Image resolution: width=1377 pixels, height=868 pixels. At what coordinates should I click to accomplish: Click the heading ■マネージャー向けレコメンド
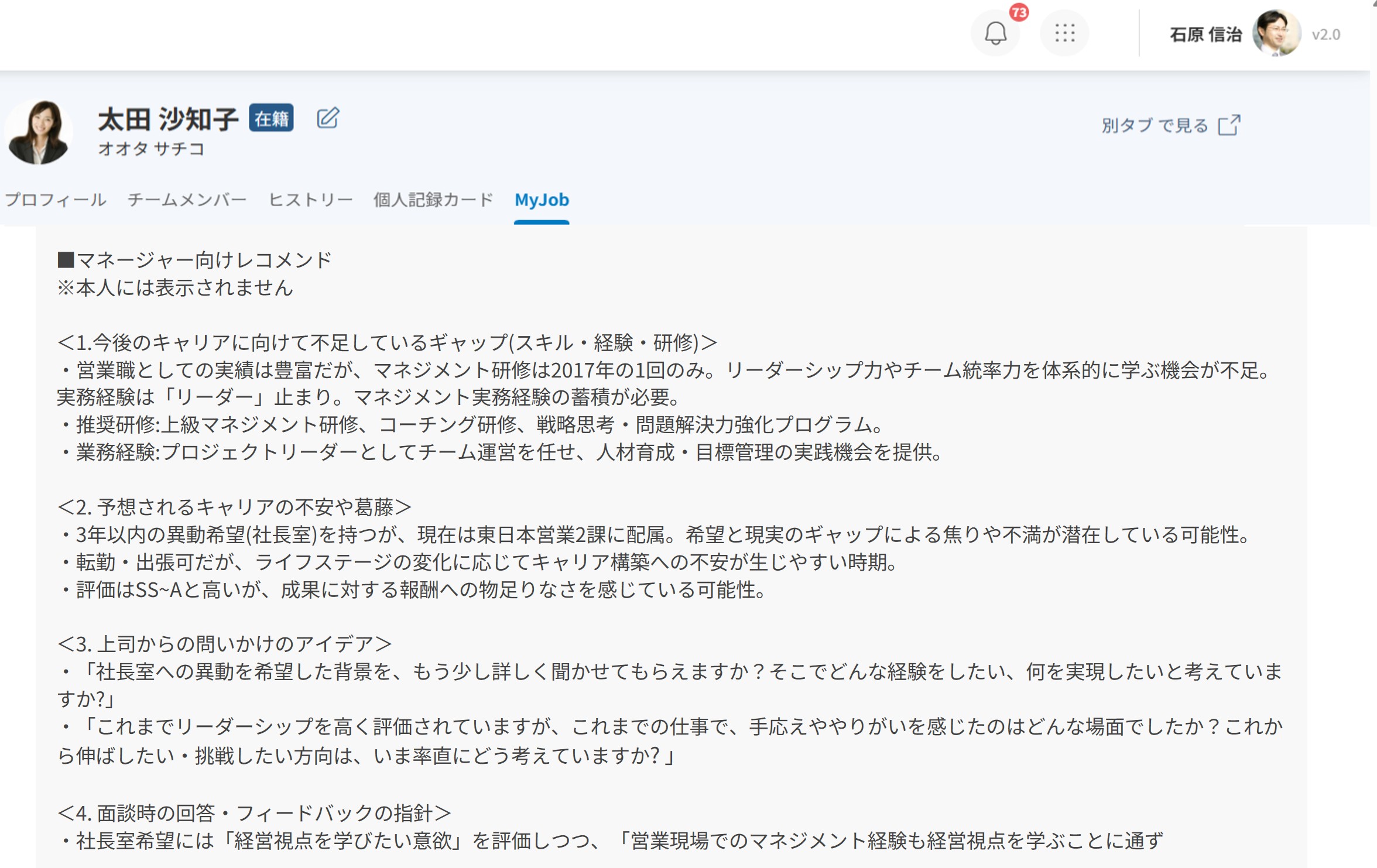point(195,260)
